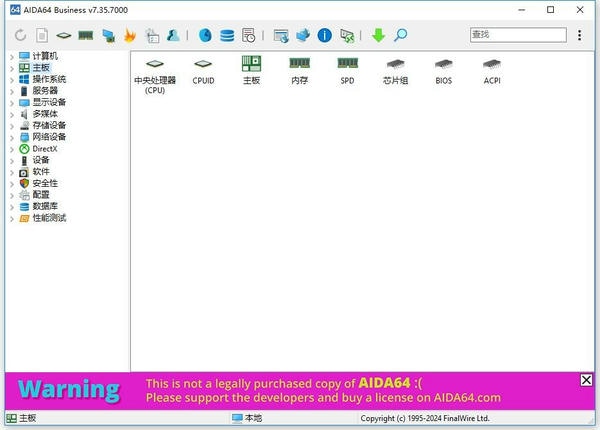
Task: Expand the 主板 tree node arrow
Action: click(x=12, y=68)
